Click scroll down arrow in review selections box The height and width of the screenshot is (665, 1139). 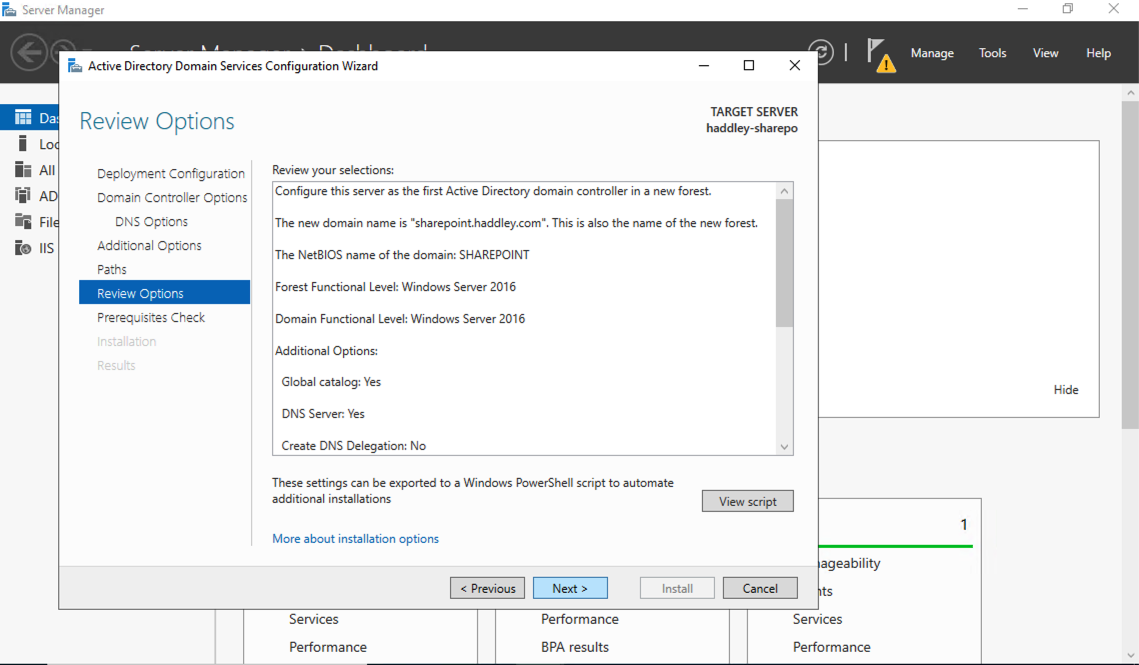[784, 447]
